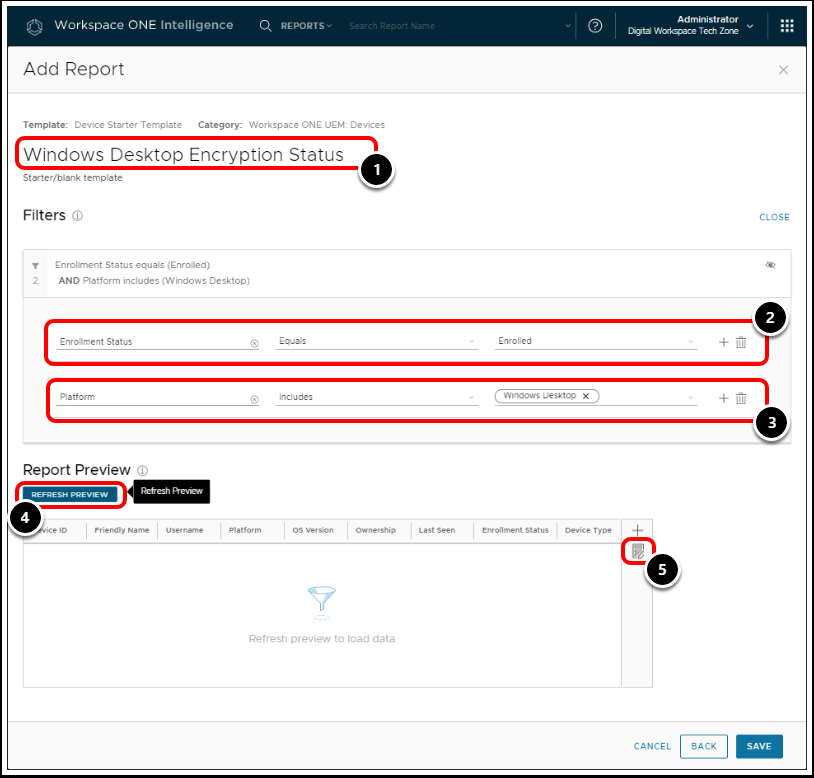Add a column with the plus icon
814x778 pixels.
pos(637,530)
